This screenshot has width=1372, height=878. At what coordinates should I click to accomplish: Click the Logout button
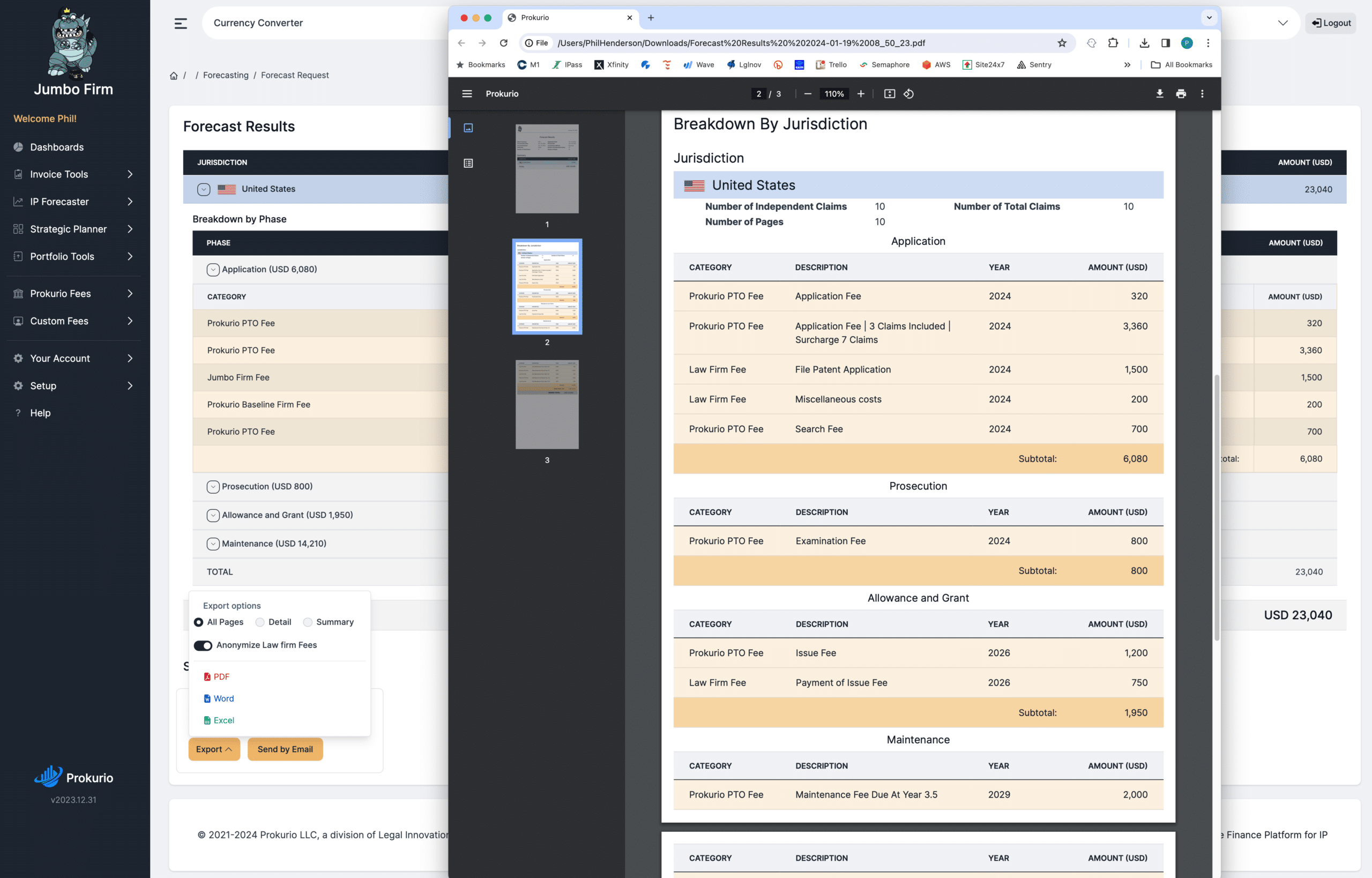point(1331,23)
